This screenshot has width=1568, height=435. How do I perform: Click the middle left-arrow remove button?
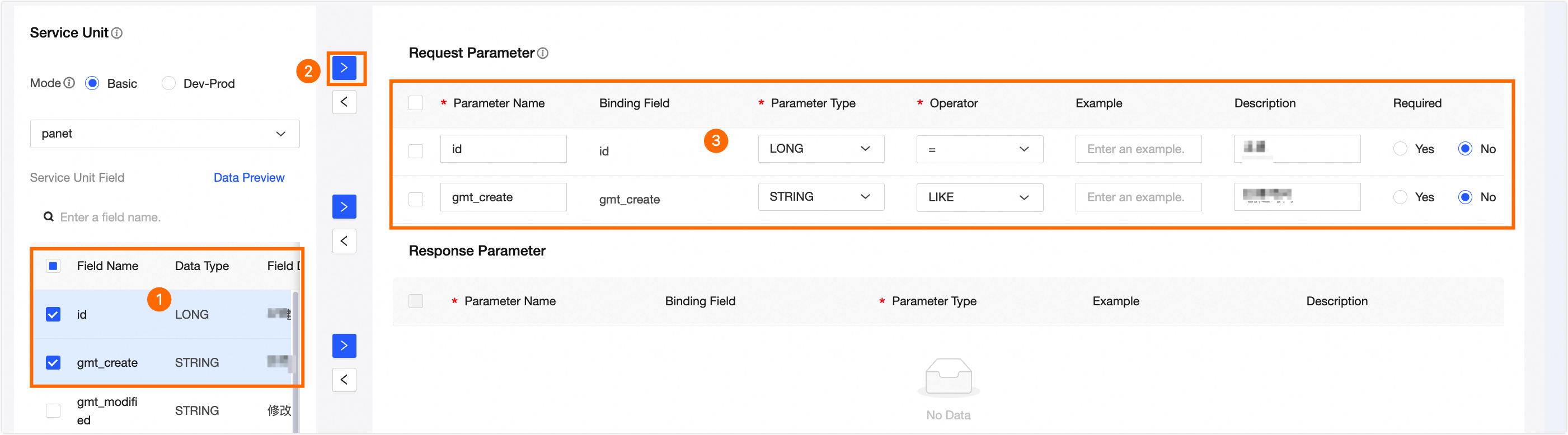pos(344,241)
